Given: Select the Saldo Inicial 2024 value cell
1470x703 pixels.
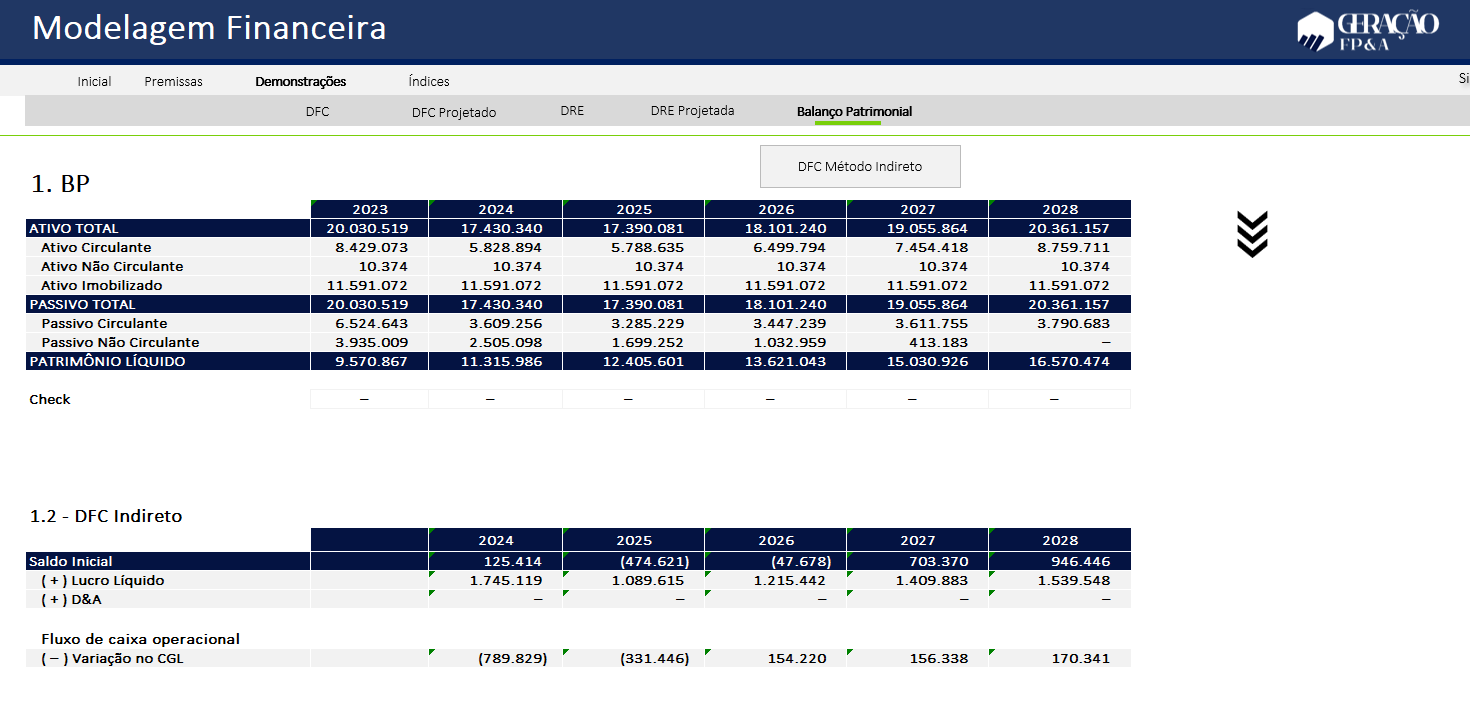Looking at the screenshot, I should point(495,561).
